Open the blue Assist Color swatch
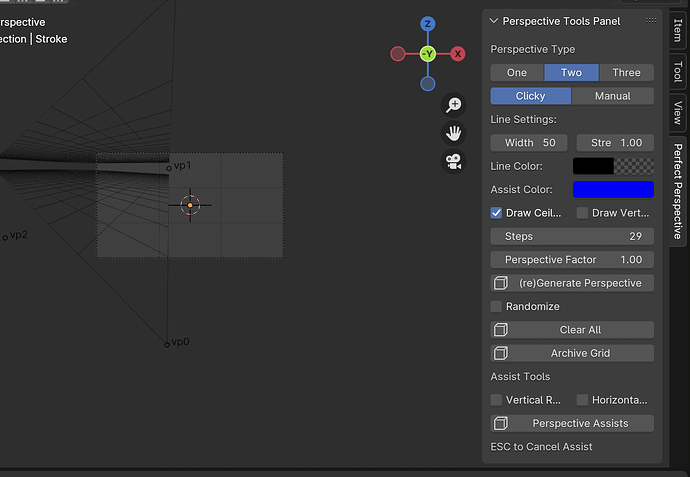Image resolution: width=690 pixels, height=477 pixels. tap(613, 189)
